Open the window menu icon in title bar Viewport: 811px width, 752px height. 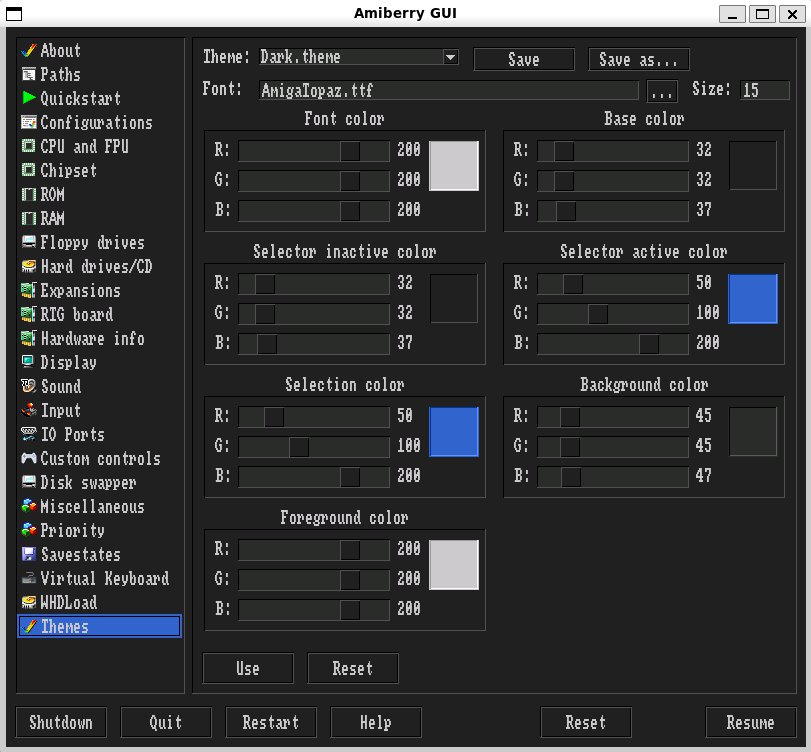[14, 13]
